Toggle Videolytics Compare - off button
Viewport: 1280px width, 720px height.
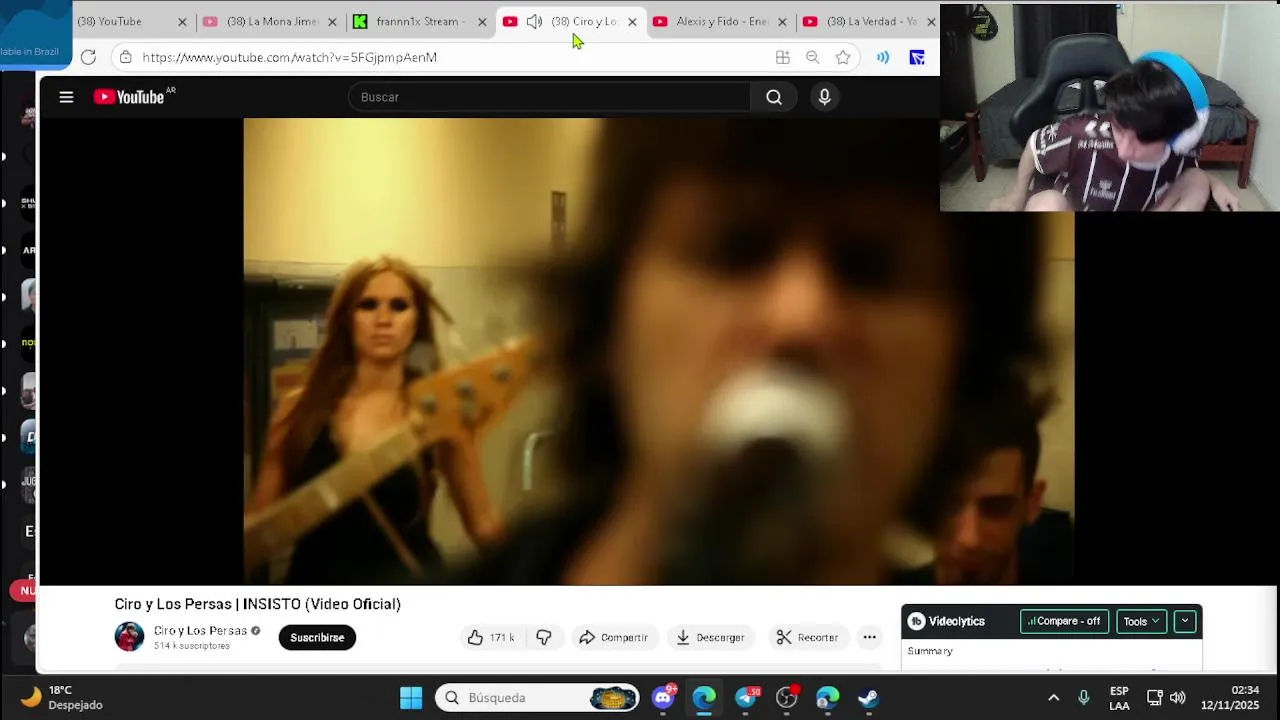point(1065,621)
